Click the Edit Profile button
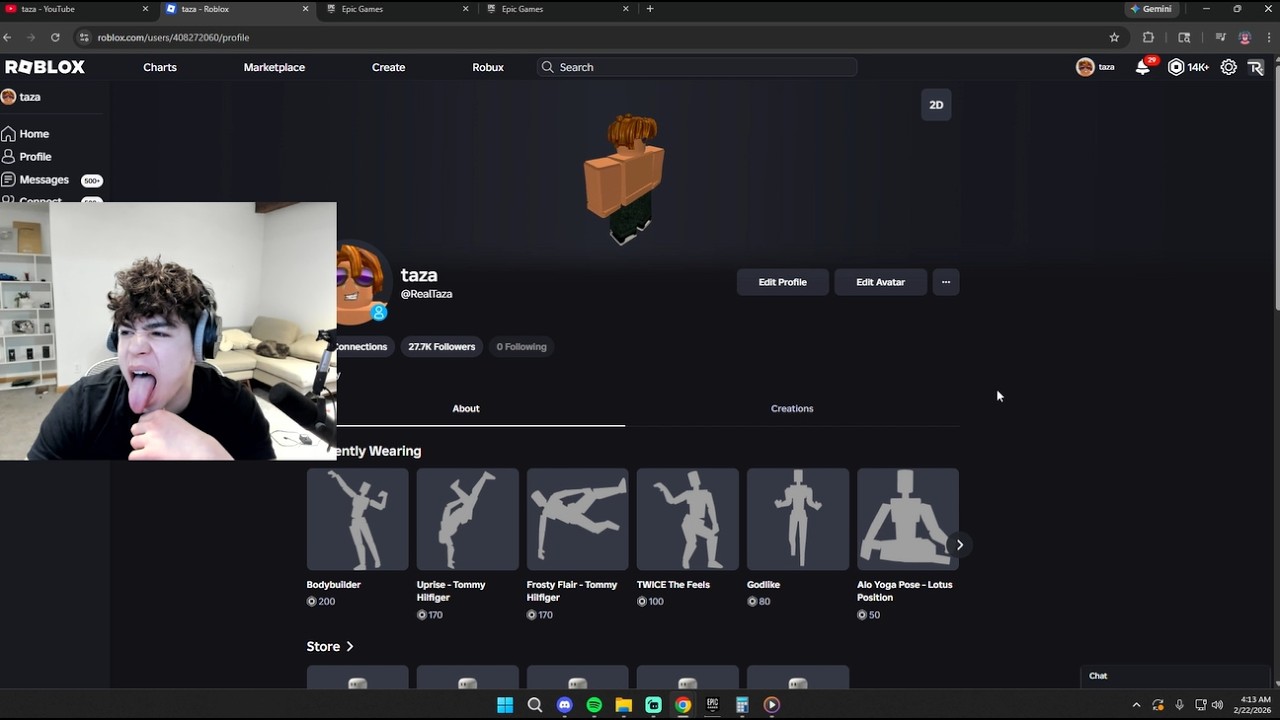 point(782,282)
